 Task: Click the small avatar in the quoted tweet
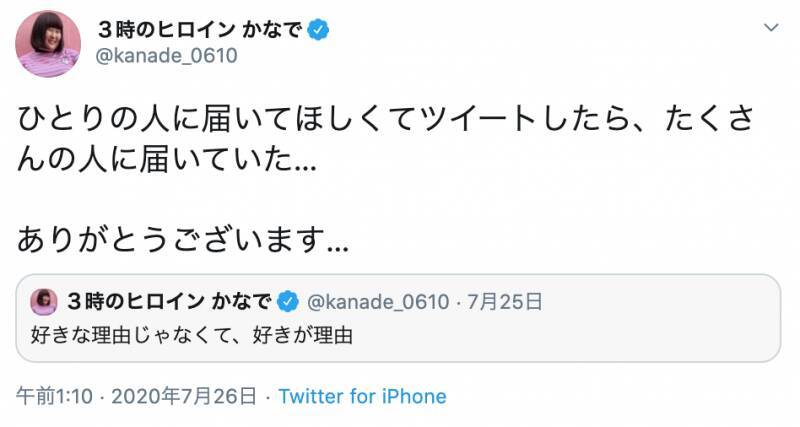pyautogui.click(x=44, y=300)
